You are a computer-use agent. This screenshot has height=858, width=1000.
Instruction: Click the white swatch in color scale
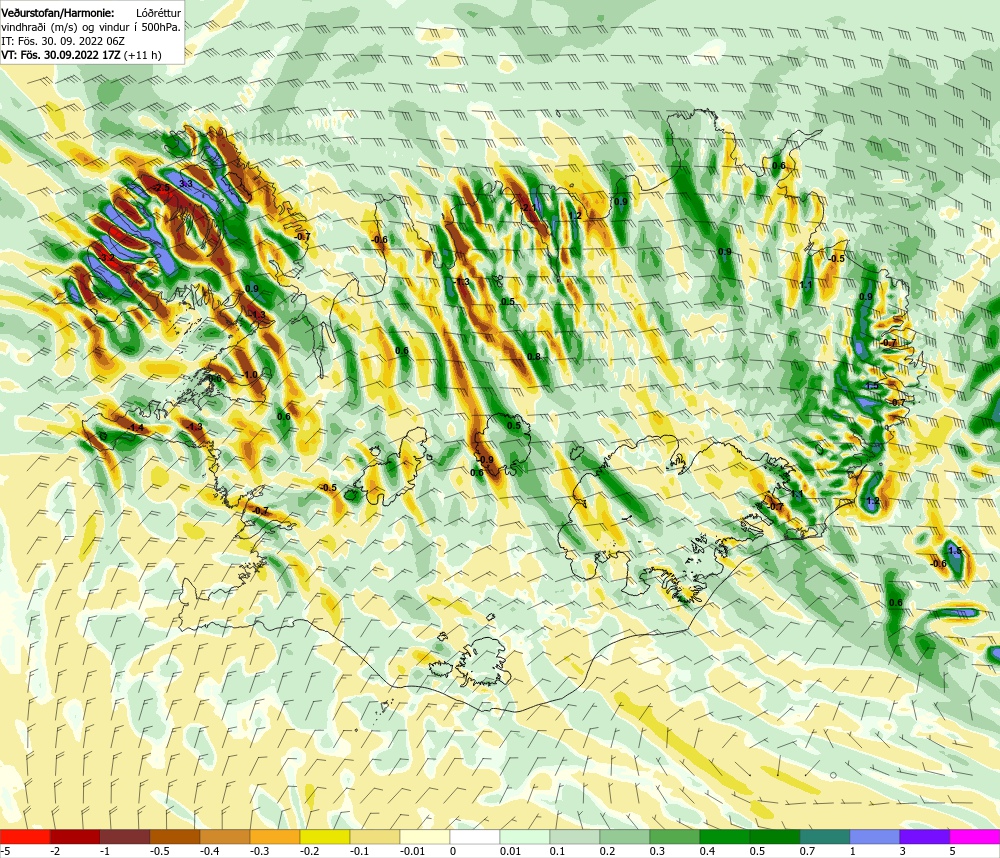coord(475,836)
